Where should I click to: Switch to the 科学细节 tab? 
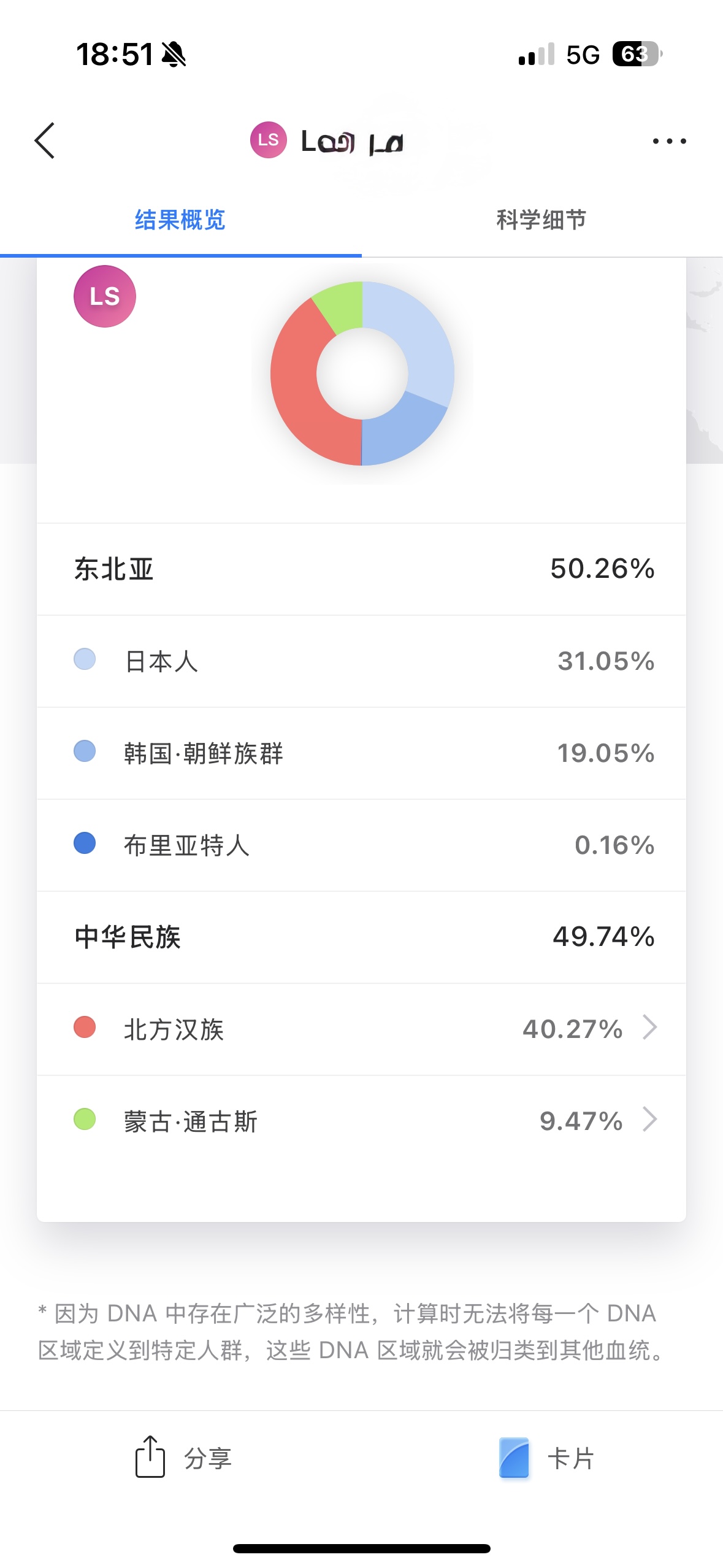click(x=541, y=220)
